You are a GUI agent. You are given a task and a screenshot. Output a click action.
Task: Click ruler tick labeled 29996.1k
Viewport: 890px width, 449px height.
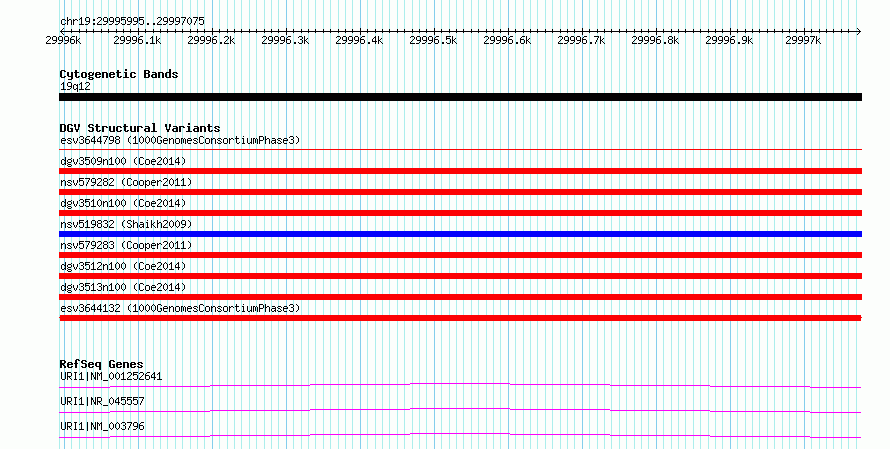click(137, 40)
